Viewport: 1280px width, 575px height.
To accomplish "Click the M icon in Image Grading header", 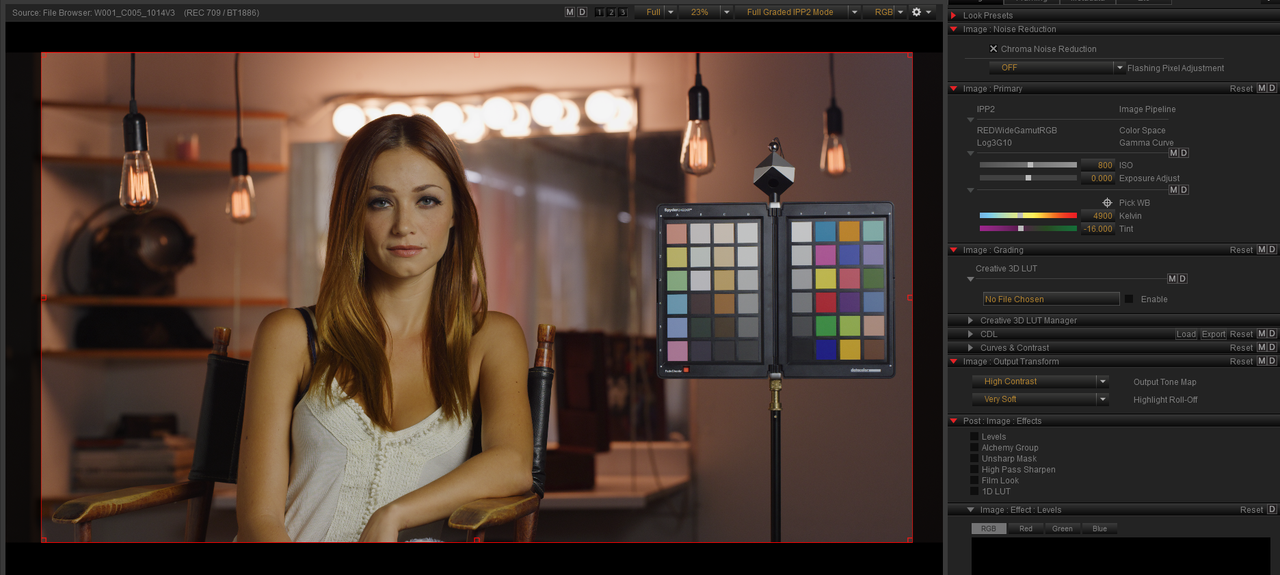I will pyautogui.click(x=1262, y=250).
